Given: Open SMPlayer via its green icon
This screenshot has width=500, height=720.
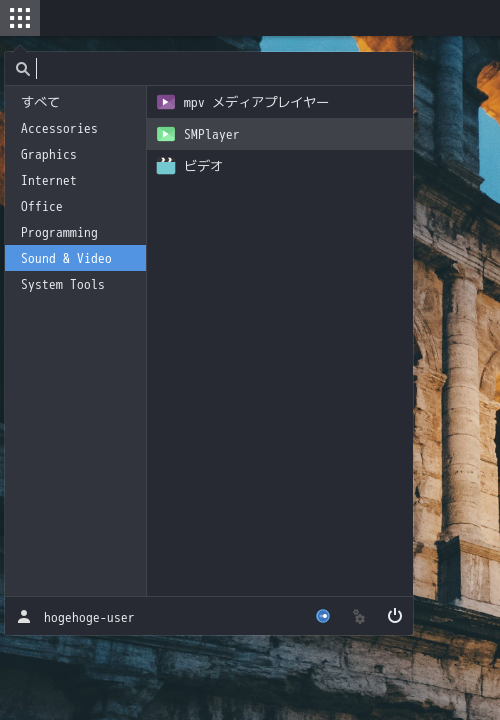Looking at the screenshot, I should 166,134.
